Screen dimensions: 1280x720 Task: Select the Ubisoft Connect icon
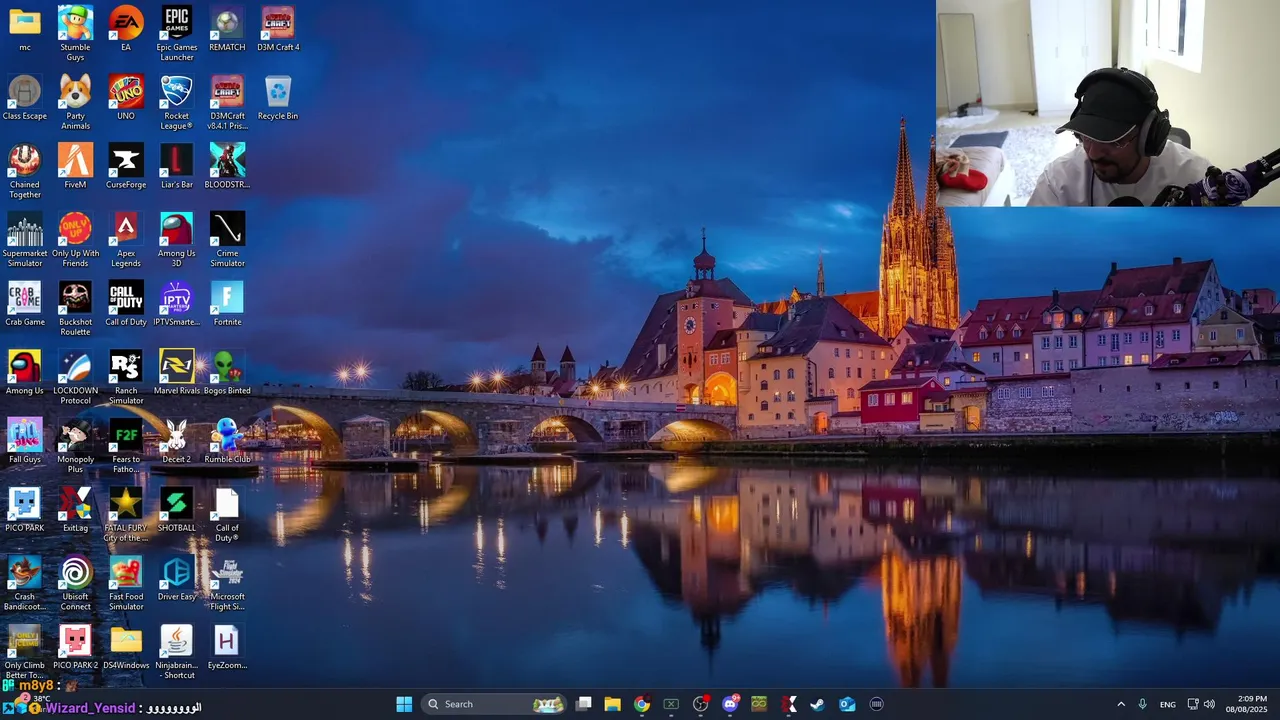pyautogui.click(x=75, y=583)
